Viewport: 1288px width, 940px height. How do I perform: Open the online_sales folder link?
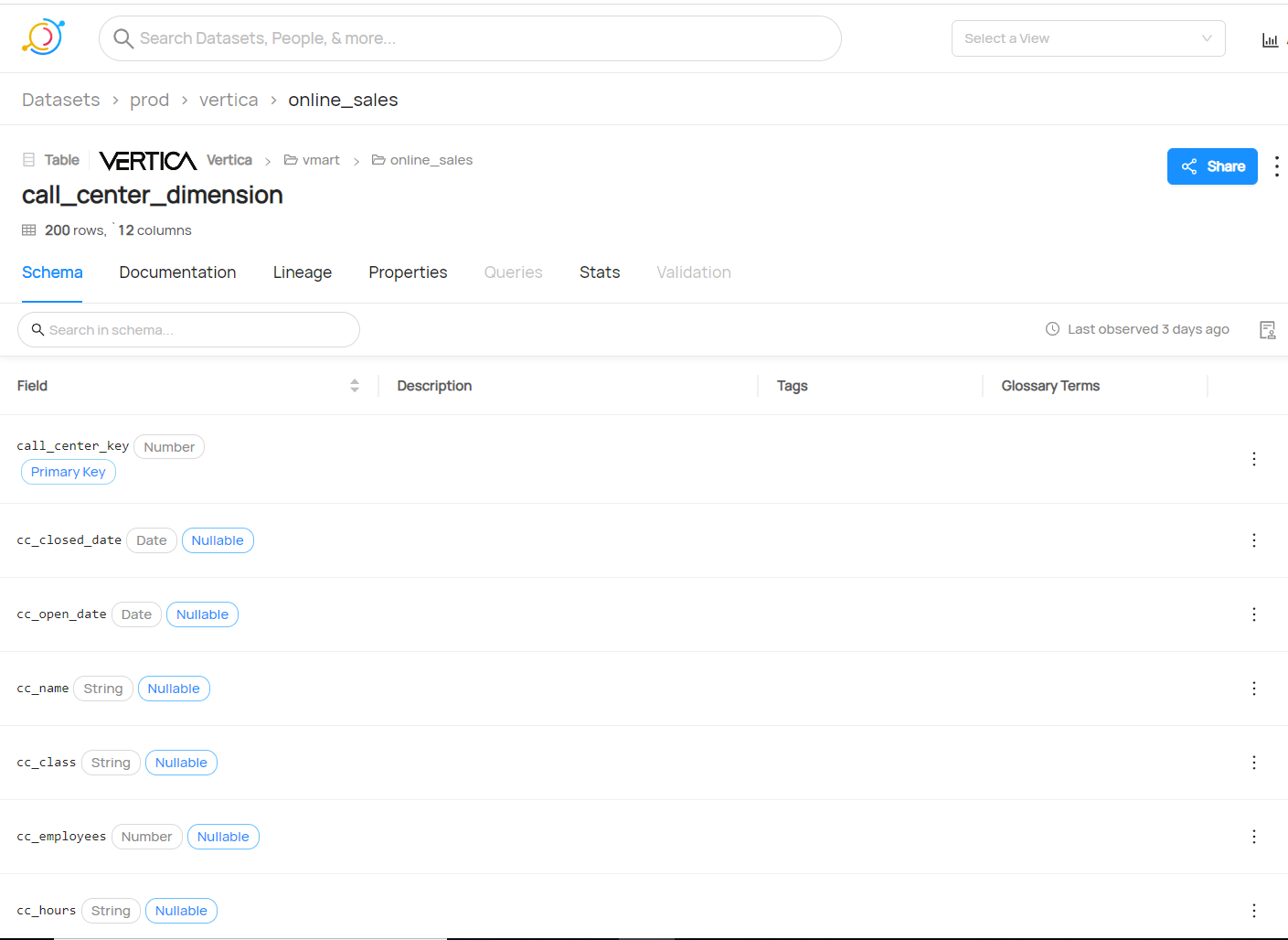point(422,160)
